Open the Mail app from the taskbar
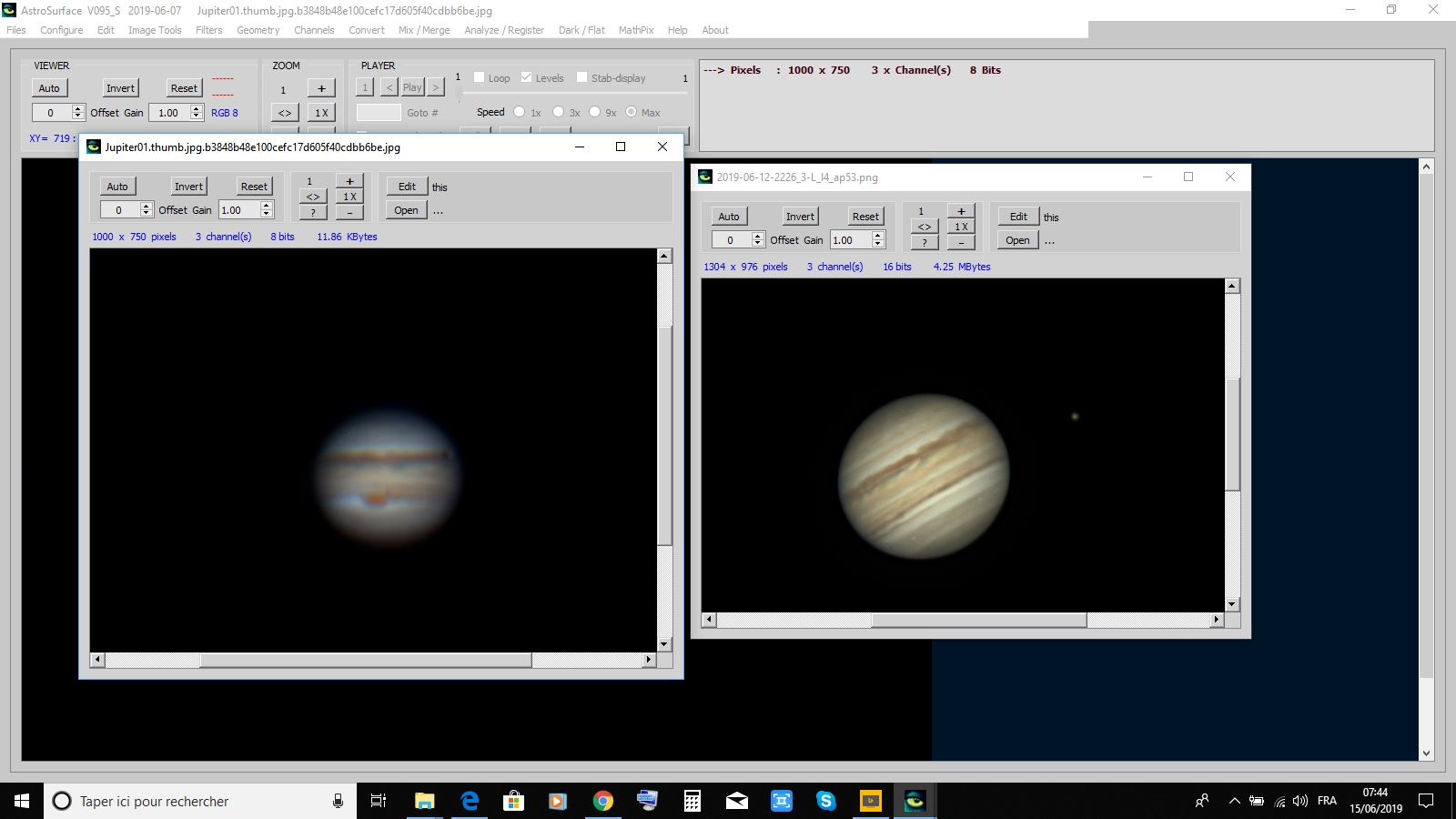Screen dimensions: 1456x819 pos(737,801)
